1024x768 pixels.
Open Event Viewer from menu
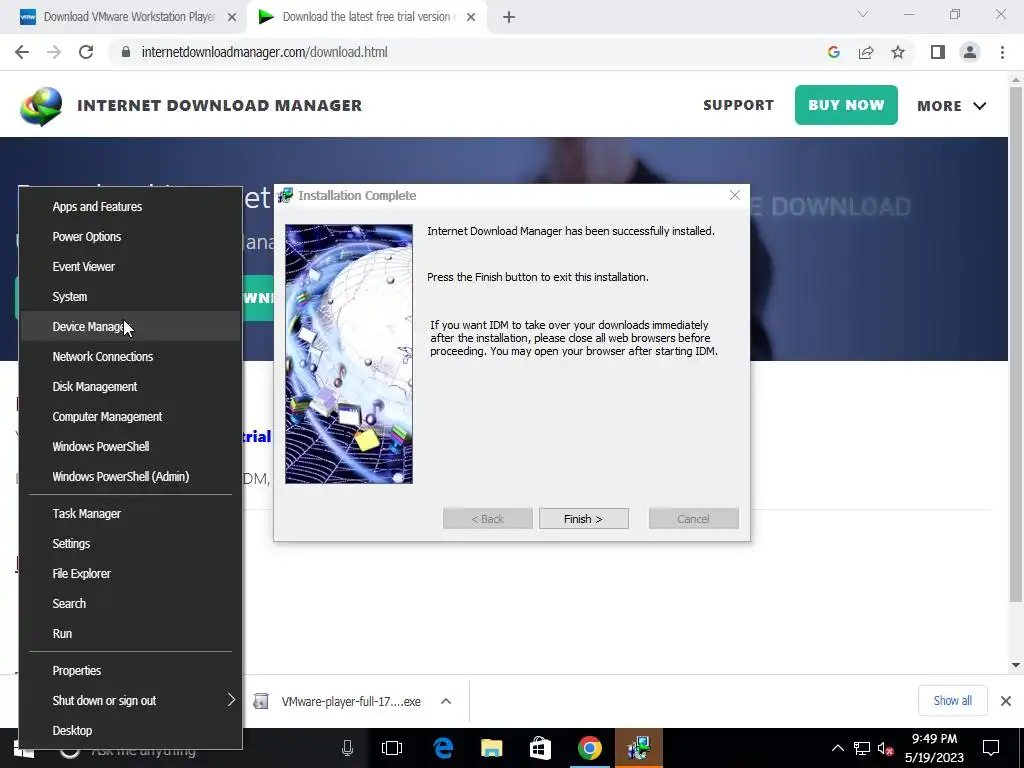click(131, 266)
